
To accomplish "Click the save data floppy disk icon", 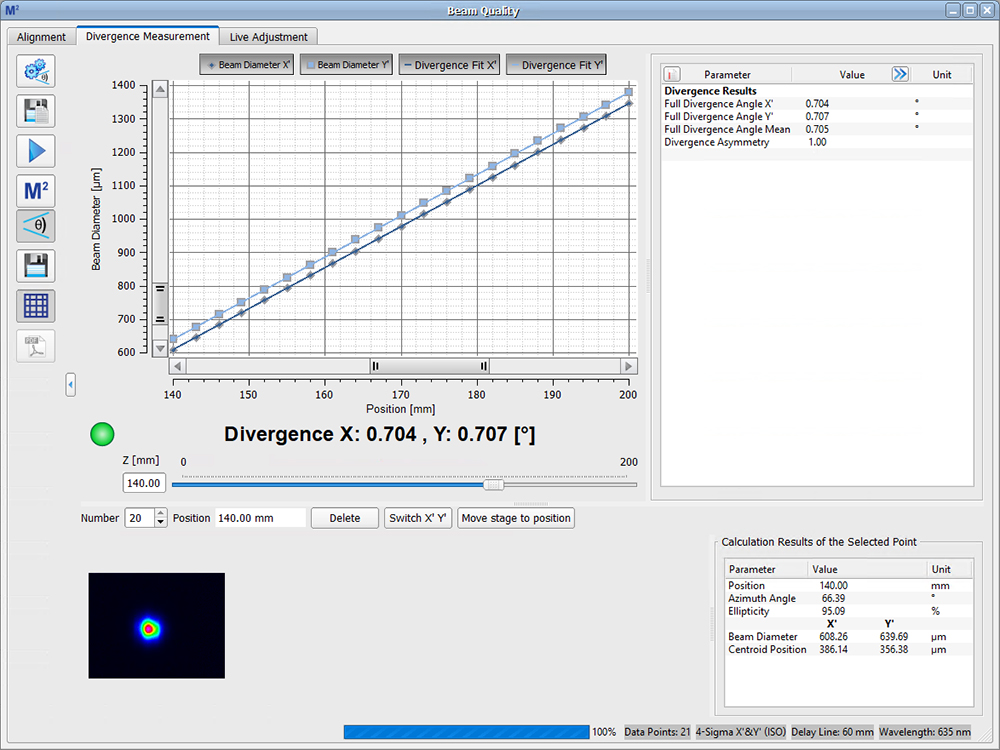I will point(36,266).
